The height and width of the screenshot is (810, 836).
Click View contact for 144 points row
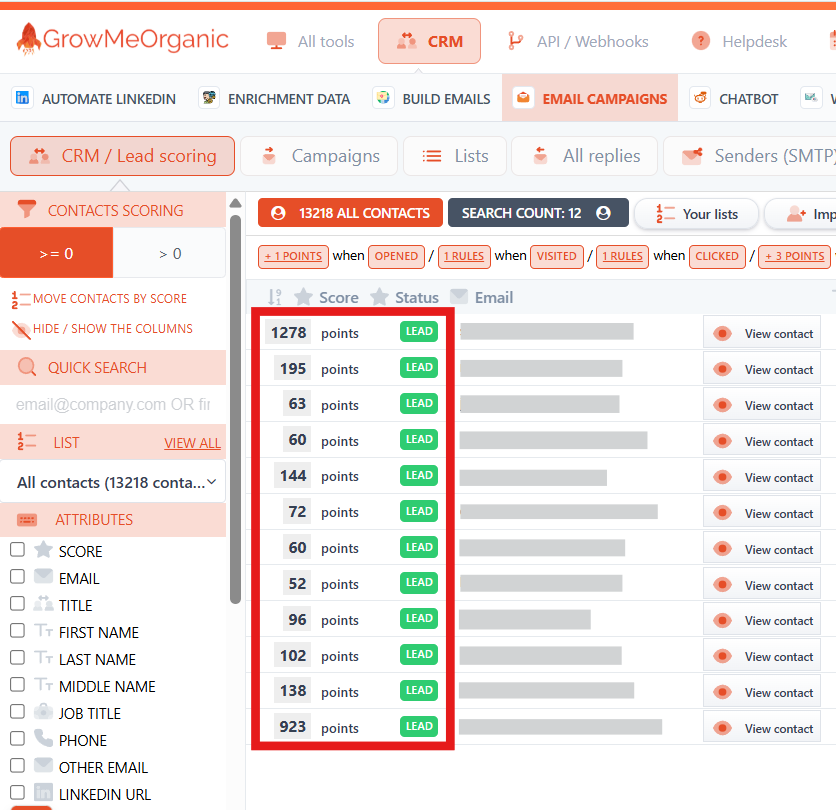762,477
